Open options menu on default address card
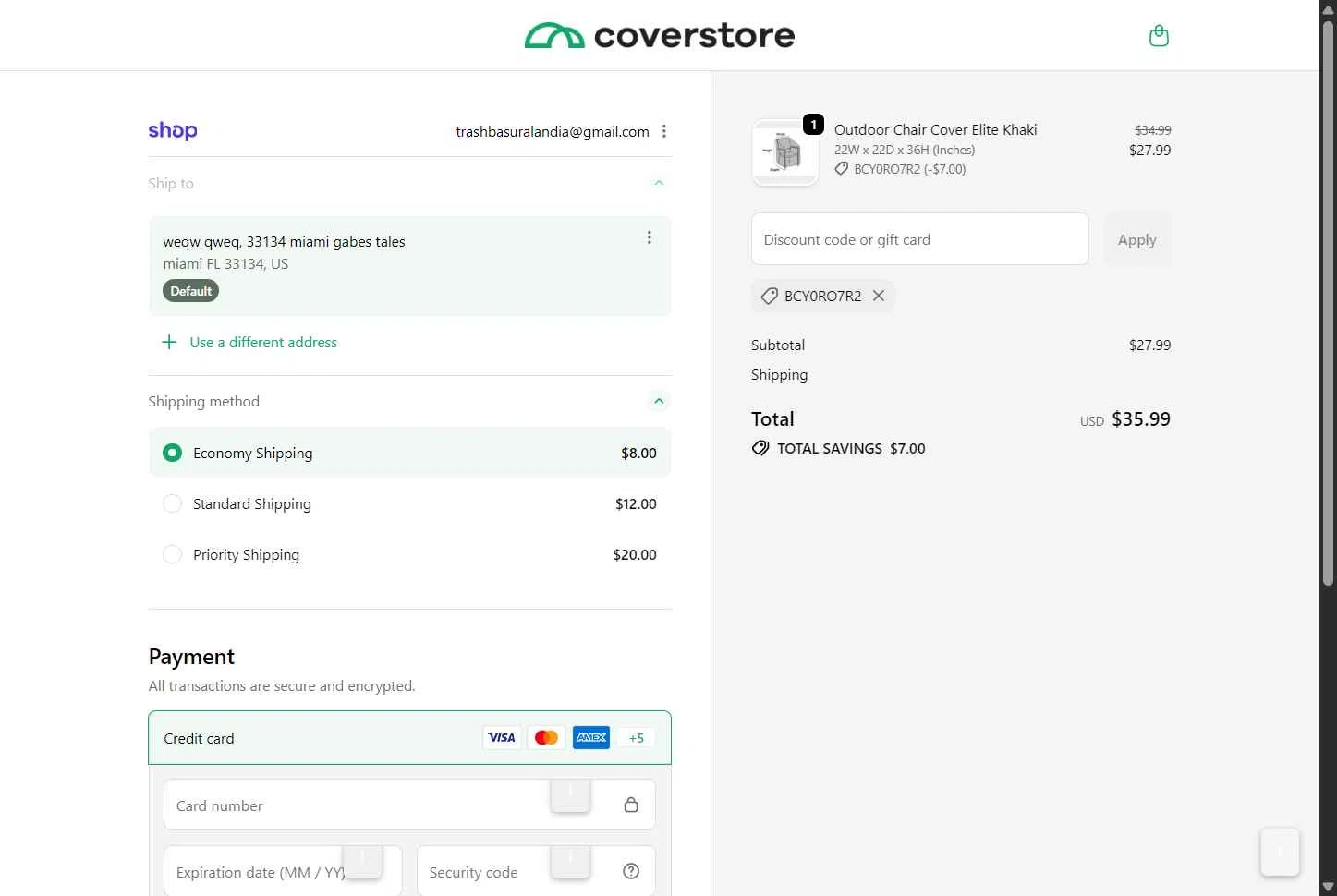Viewport: 1337px width, 896px height. (650, 237)
